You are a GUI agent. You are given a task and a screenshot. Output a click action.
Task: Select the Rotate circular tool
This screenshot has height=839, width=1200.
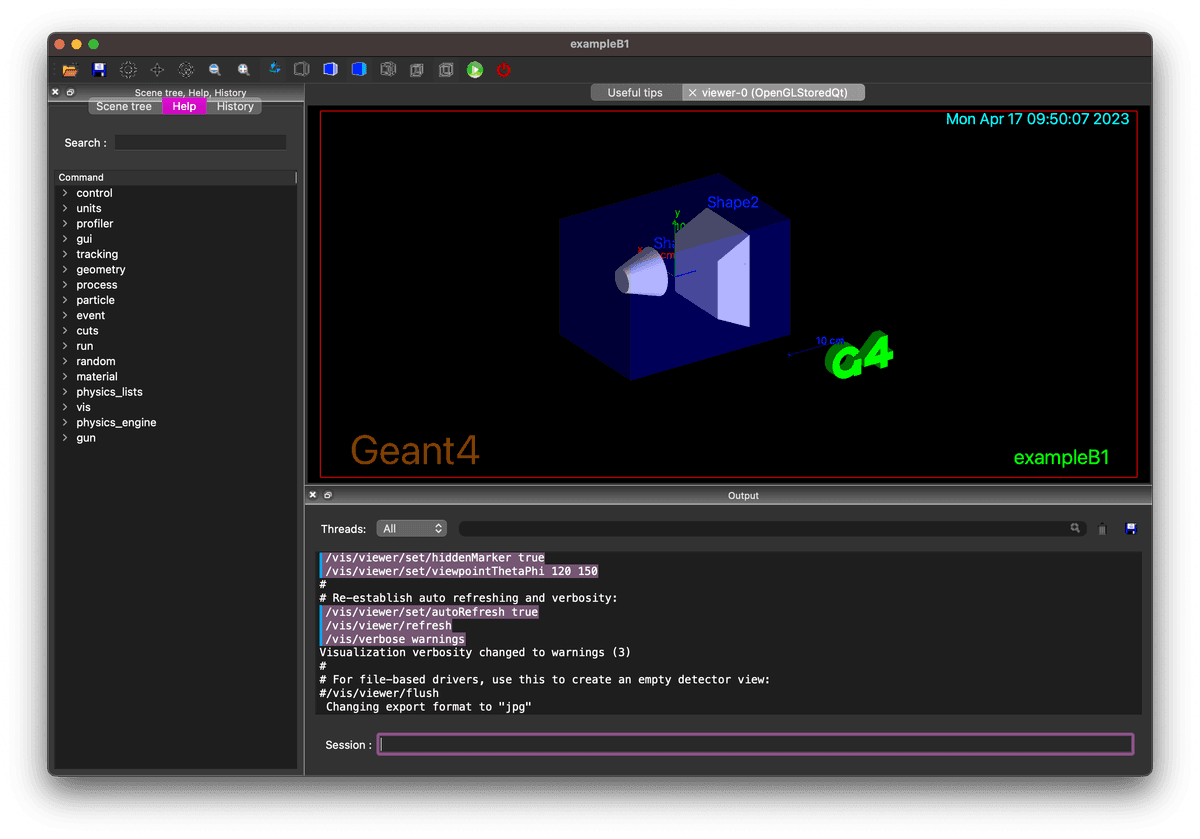tap(186, 70)
